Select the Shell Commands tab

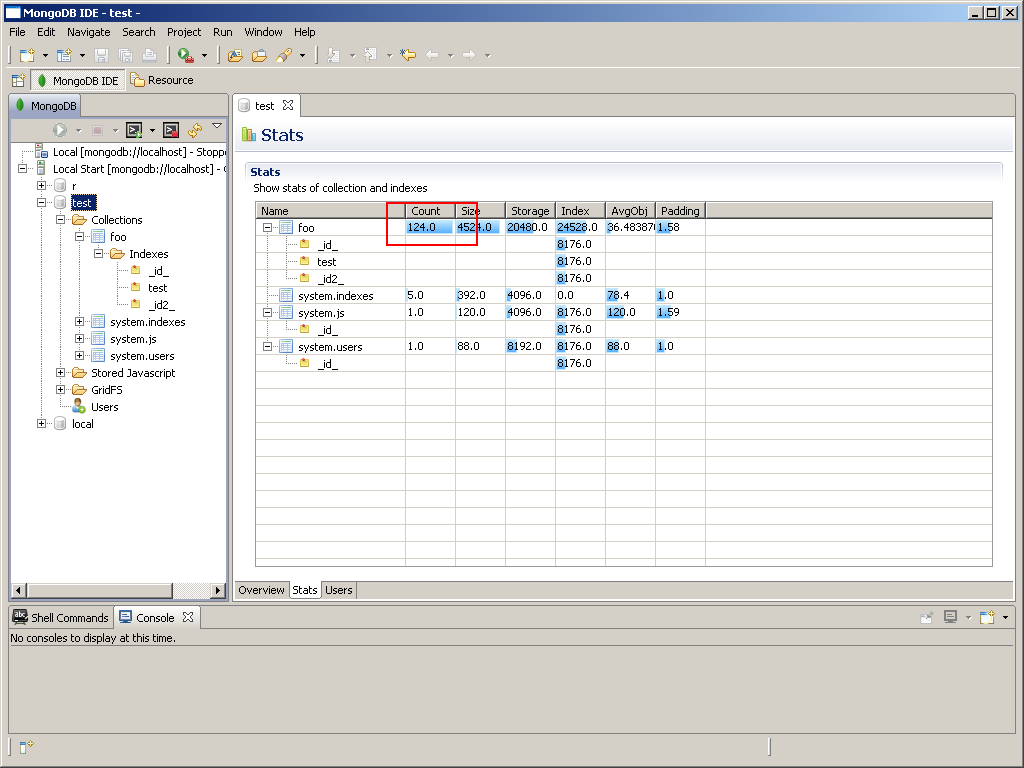coord(61,617)
